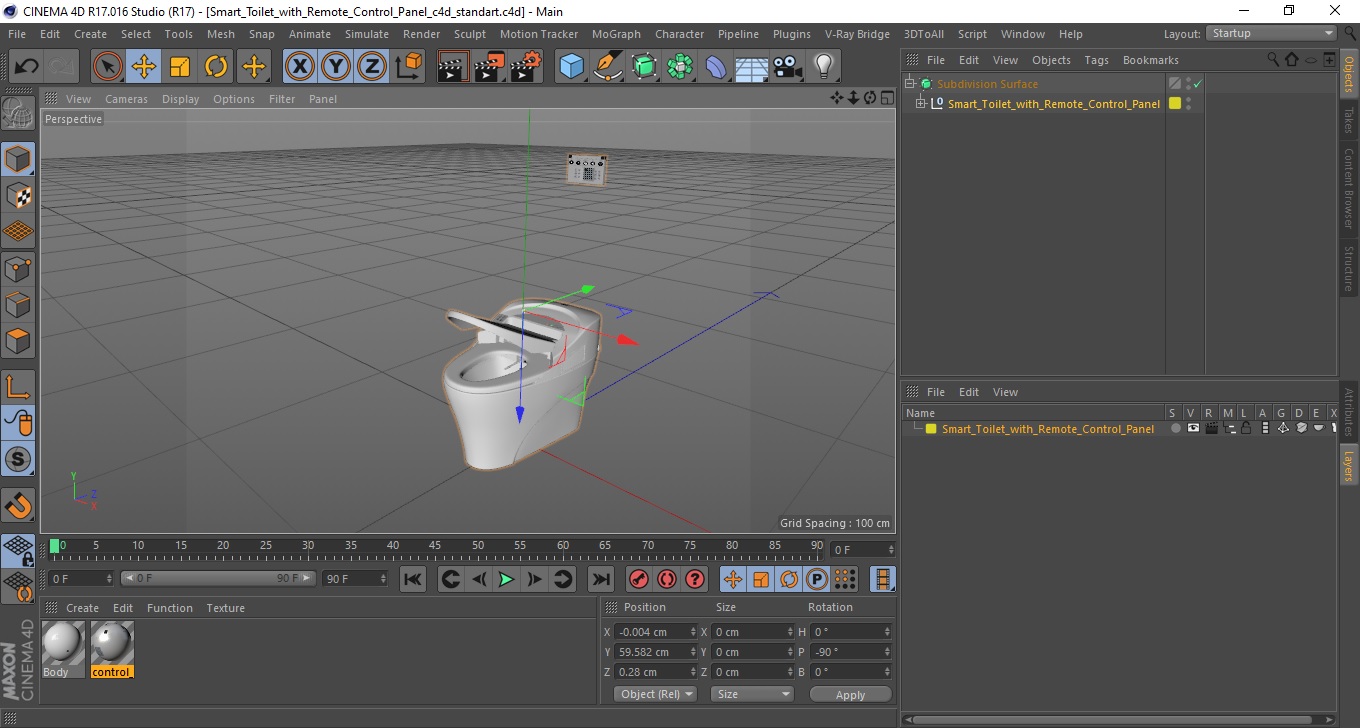Select the Live Selection tool

(108, 67)
